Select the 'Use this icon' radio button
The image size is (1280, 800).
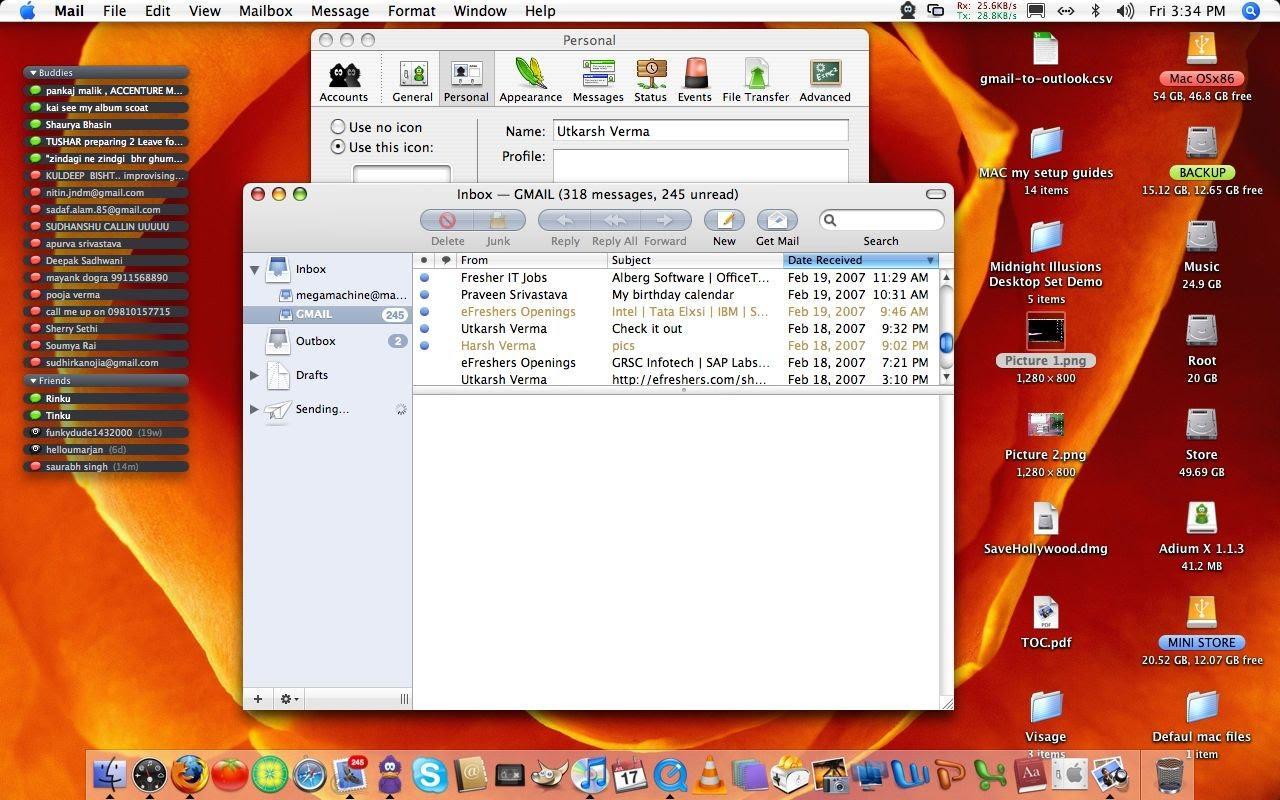point(338,147)
